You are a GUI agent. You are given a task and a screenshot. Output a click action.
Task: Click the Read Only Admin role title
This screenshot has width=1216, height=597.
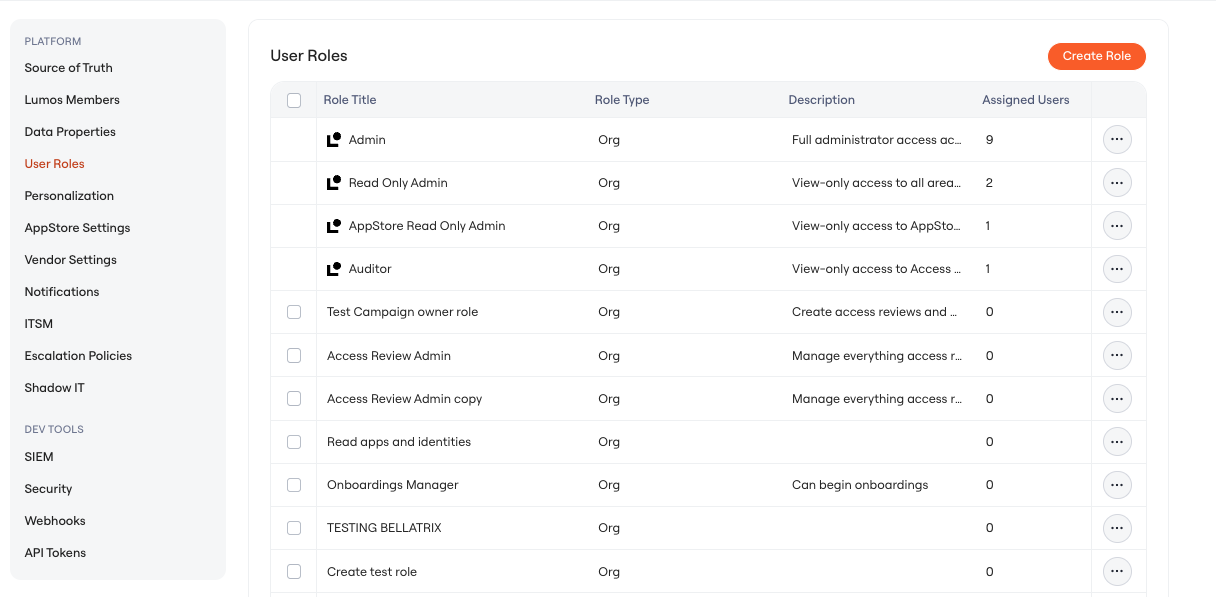click(398, 183)
